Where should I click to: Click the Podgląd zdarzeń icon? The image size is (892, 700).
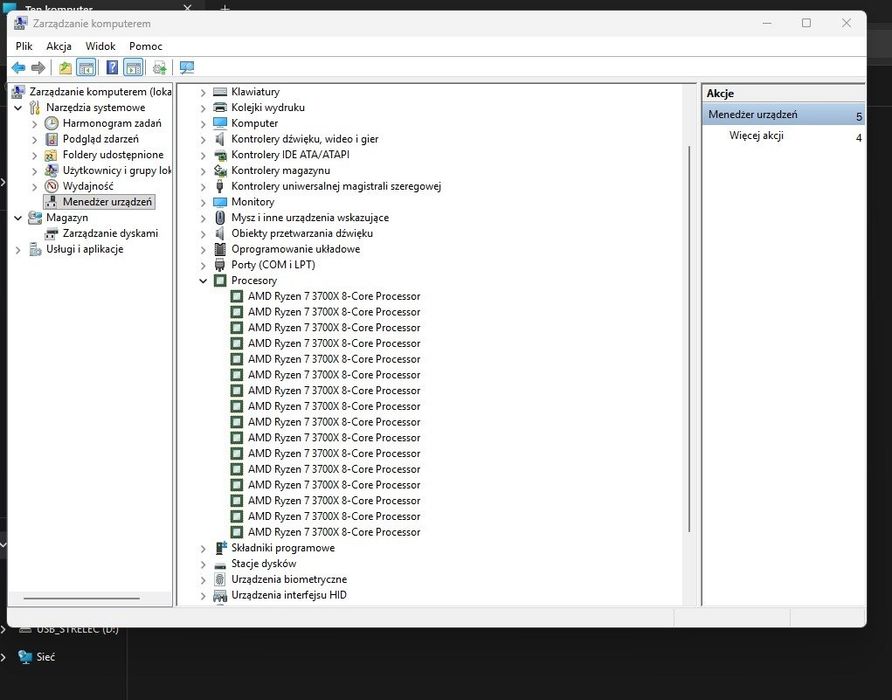point(52,139)
